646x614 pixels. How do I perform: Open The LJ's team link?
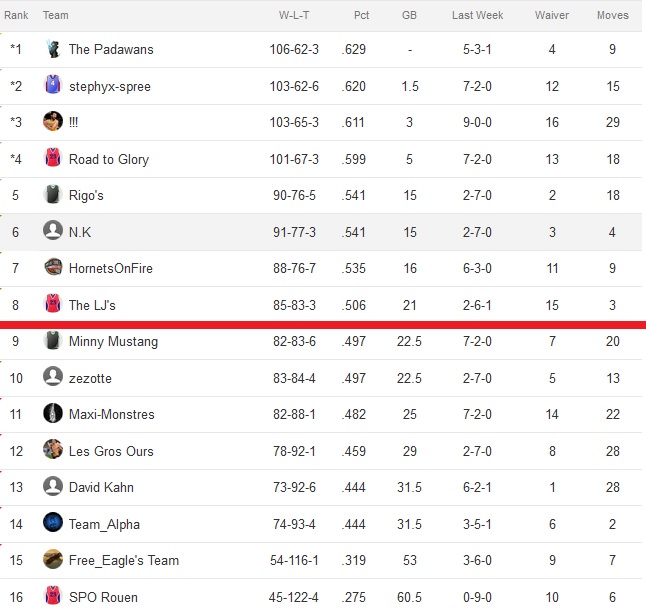click(92, 305)
